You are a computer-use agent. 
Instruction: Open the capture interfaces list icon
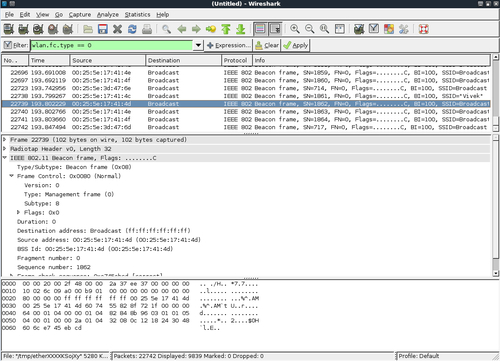(9, 29)
